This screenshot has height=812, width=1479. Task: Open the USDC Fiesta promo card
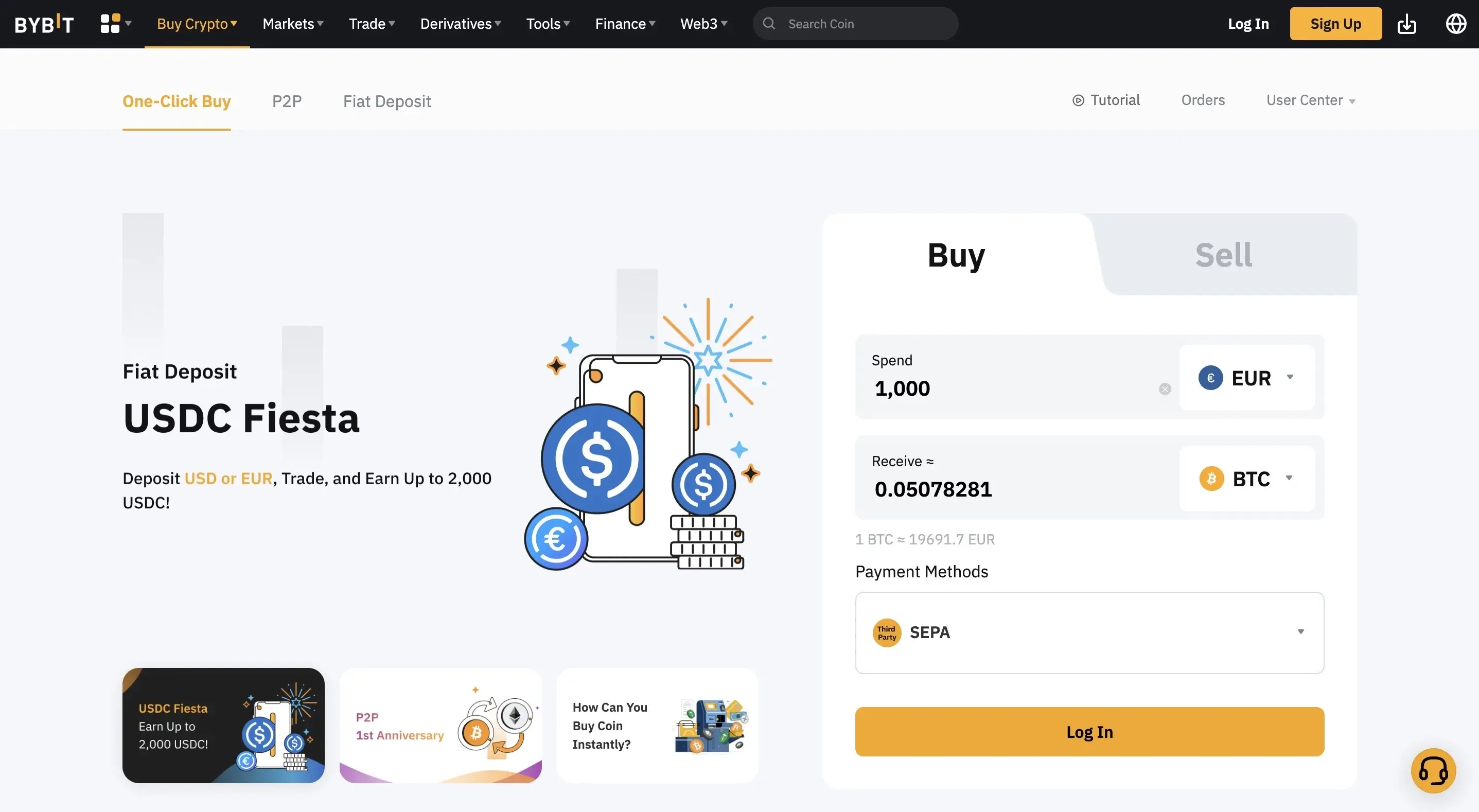(x=223, y=725)
